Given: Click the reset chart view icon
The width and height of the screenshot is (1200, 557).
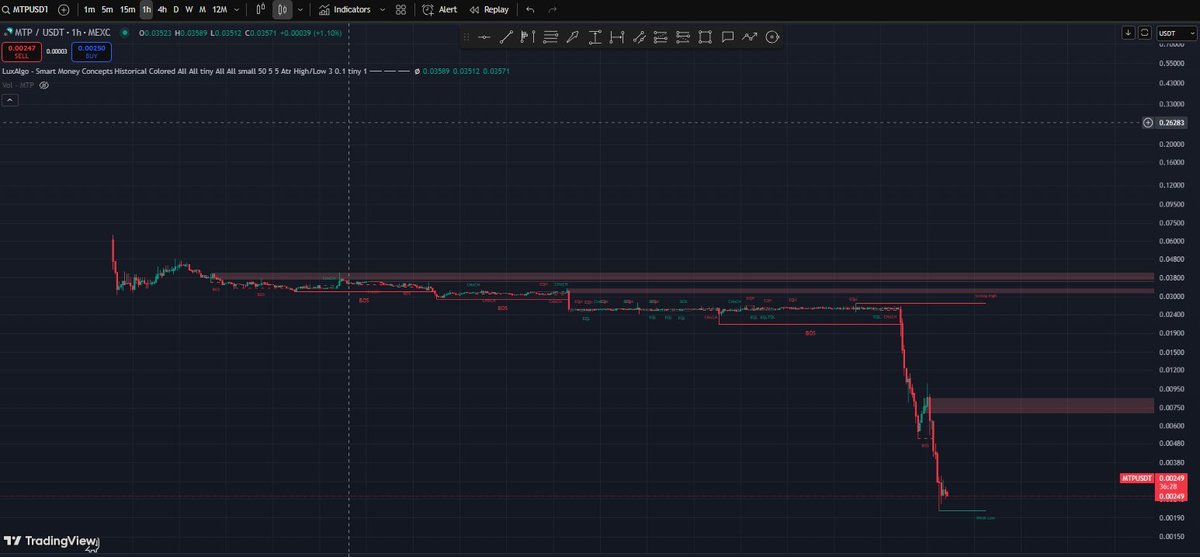Looking at the screenshot, I should coord(1145,32).
